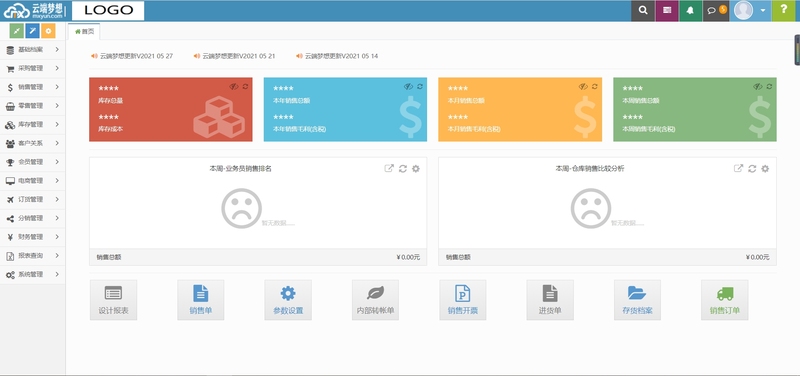This screenshot has height=376, width=800.
Task: Toggle visibility eye on blue 本年销售总额 card
Action: [409, 87]
